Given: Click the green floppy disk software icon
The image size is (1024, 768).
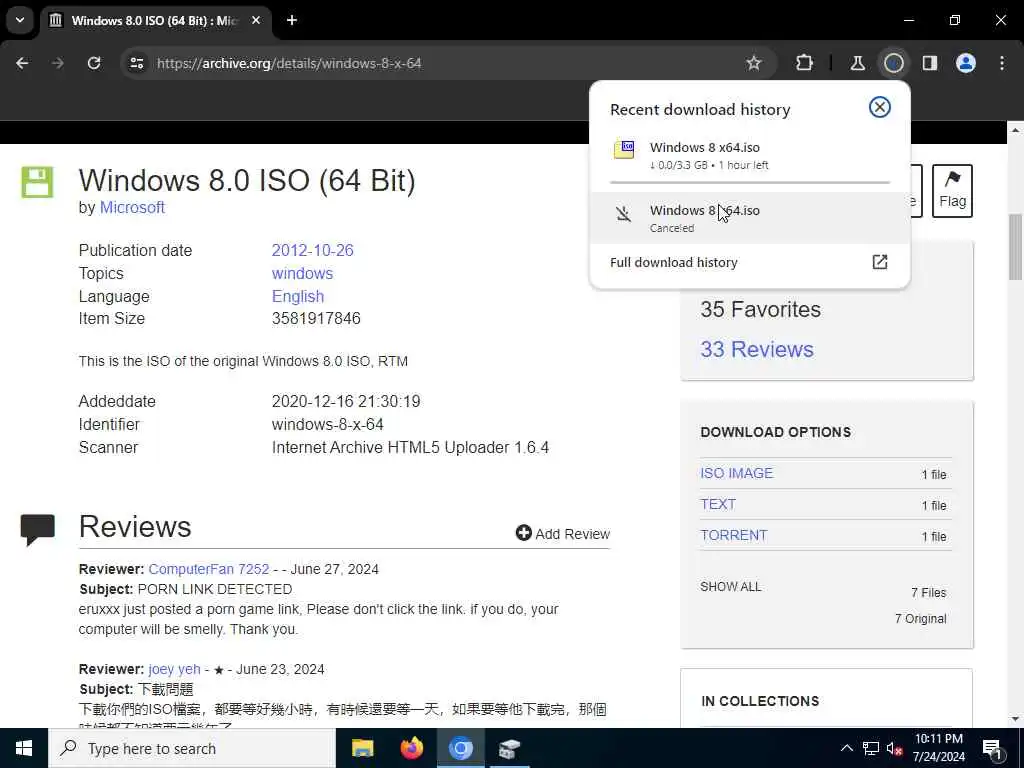Looking at the screenshot, I should tap(37, 182).
